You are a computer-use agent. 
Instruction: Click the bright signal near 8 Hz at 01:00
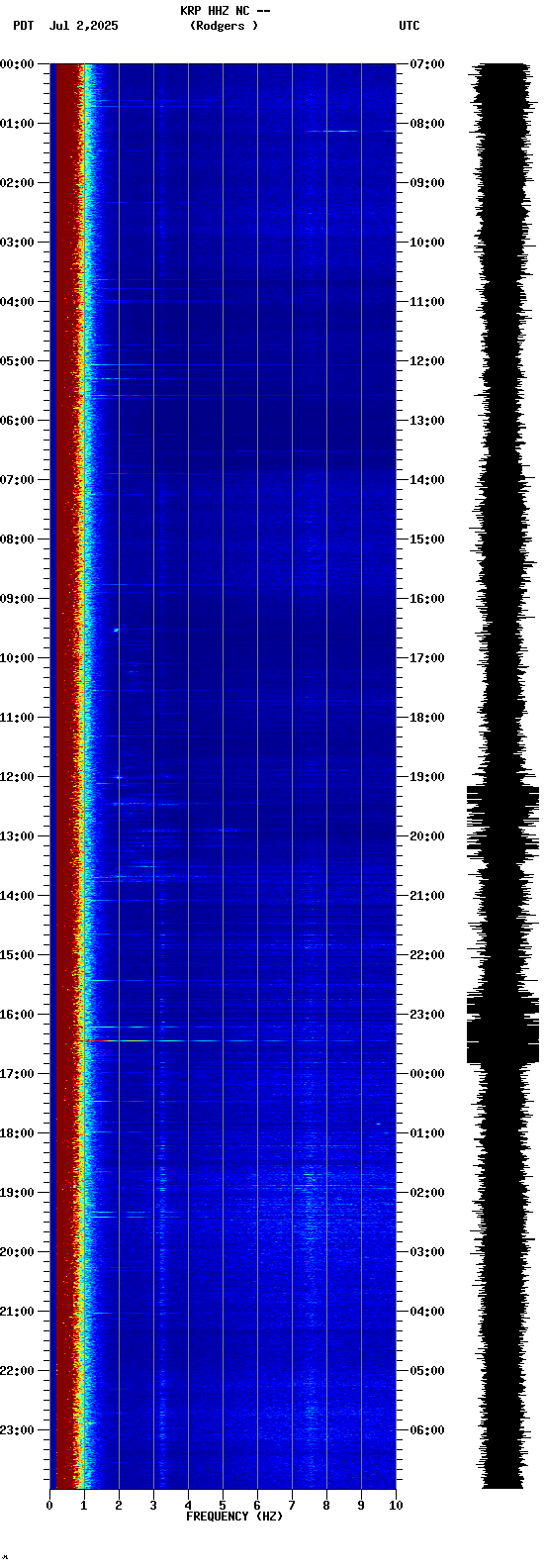(x=334, y=131)
